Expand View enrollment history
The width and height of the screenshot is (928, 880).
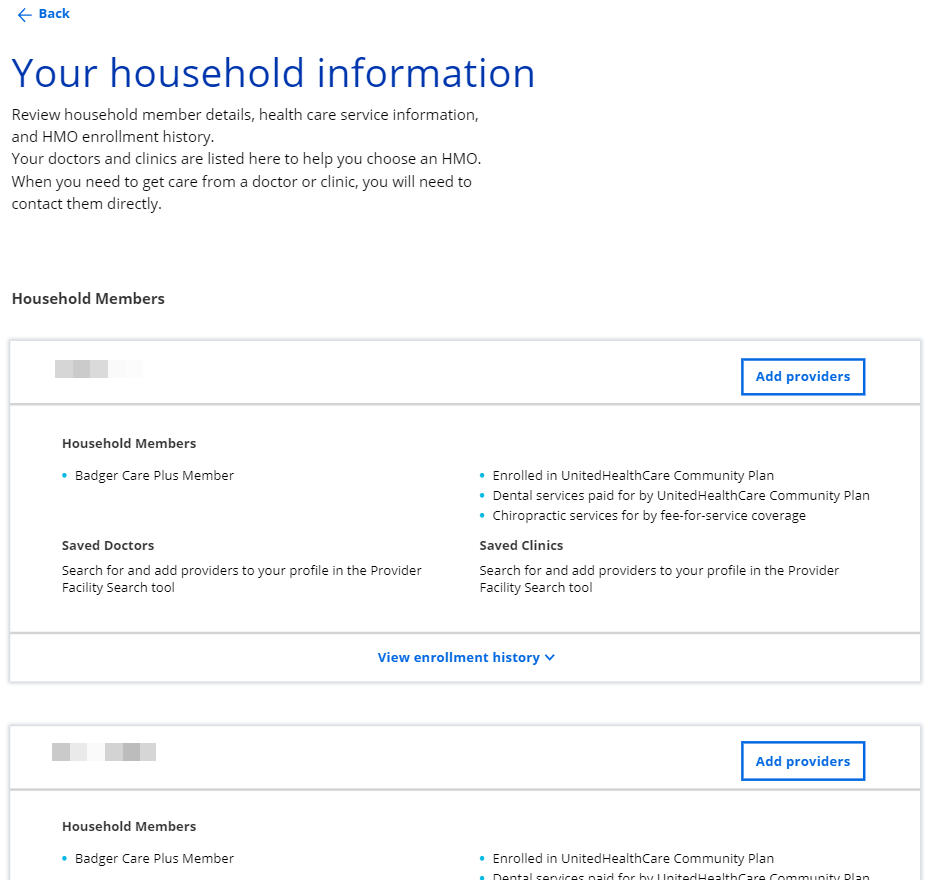click(x=459, y=658)
